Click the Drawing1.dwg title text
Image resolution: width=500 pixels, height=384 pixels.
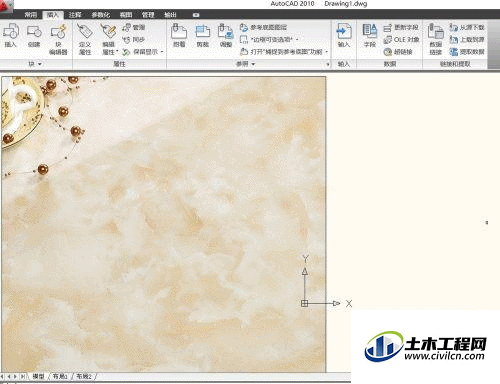[x=346, y=4]
